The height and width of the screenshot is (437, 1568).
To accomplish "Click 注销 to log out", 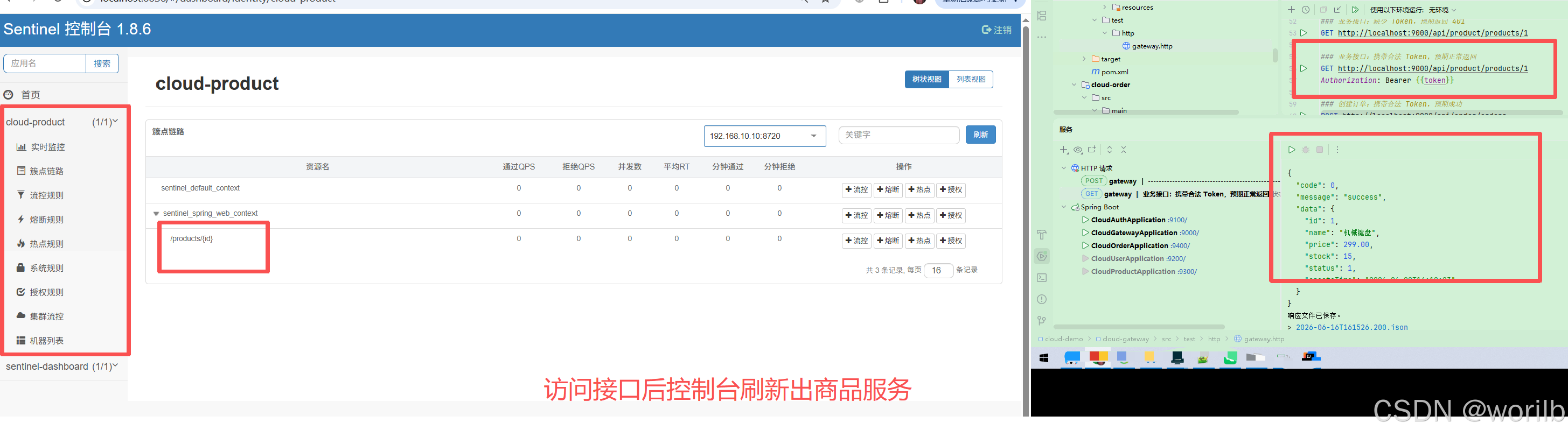I will click(x=996, y=30).
